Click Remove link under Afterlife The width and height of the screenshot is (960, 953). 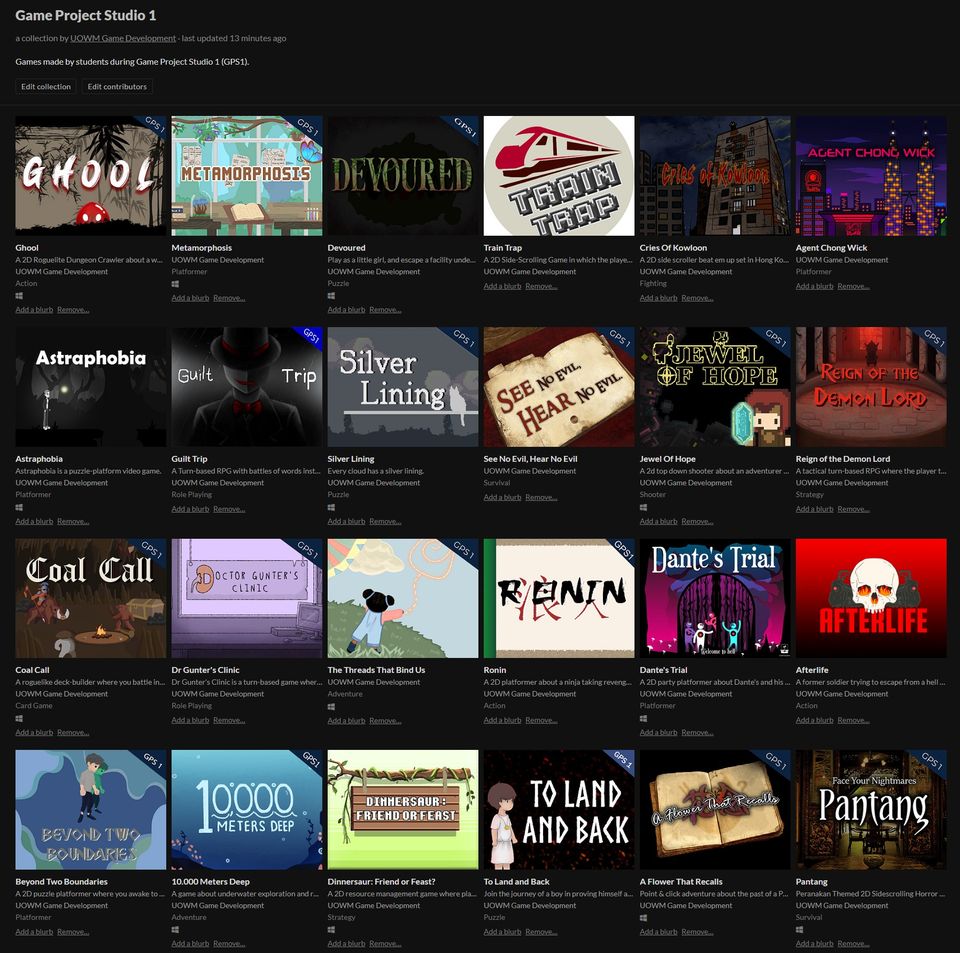point(853,720)
